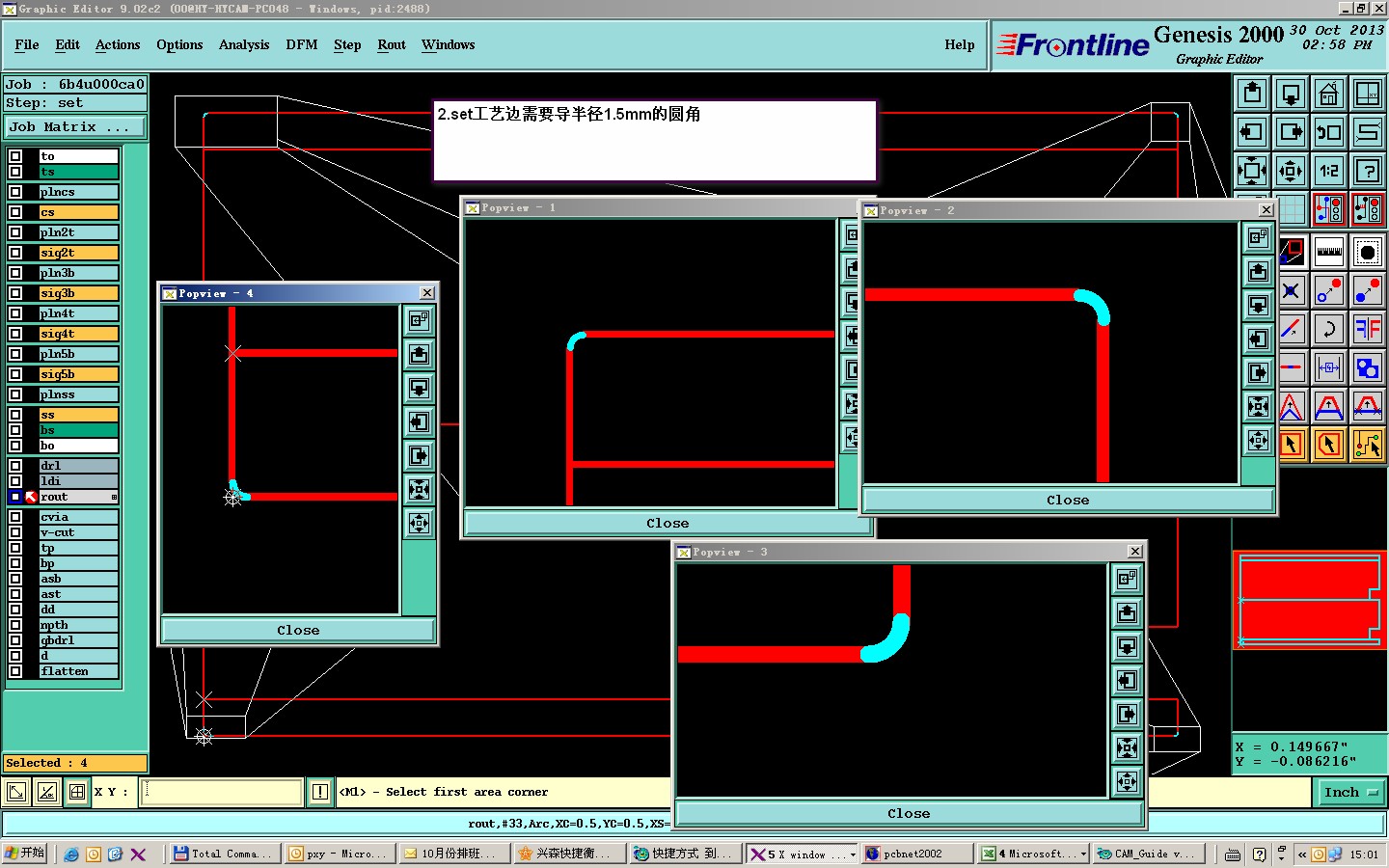Toggle the 'rout' layer checkbox
1389x868 pixels.
(x=15, y=497)
